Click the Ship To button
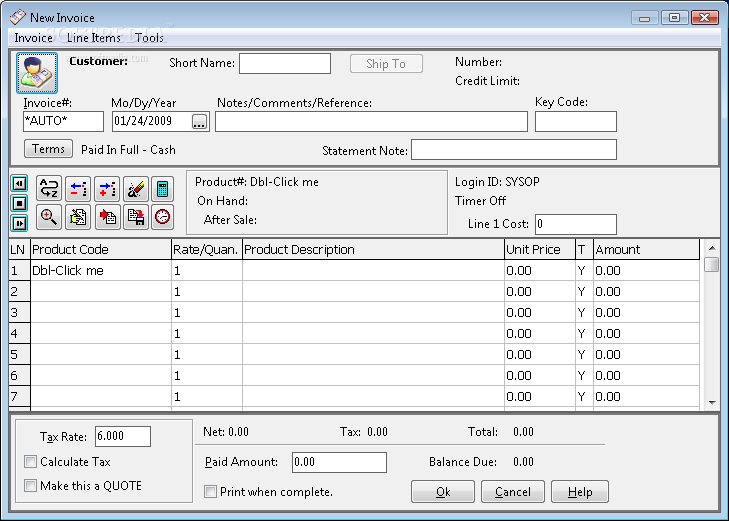 coord(386,64)
